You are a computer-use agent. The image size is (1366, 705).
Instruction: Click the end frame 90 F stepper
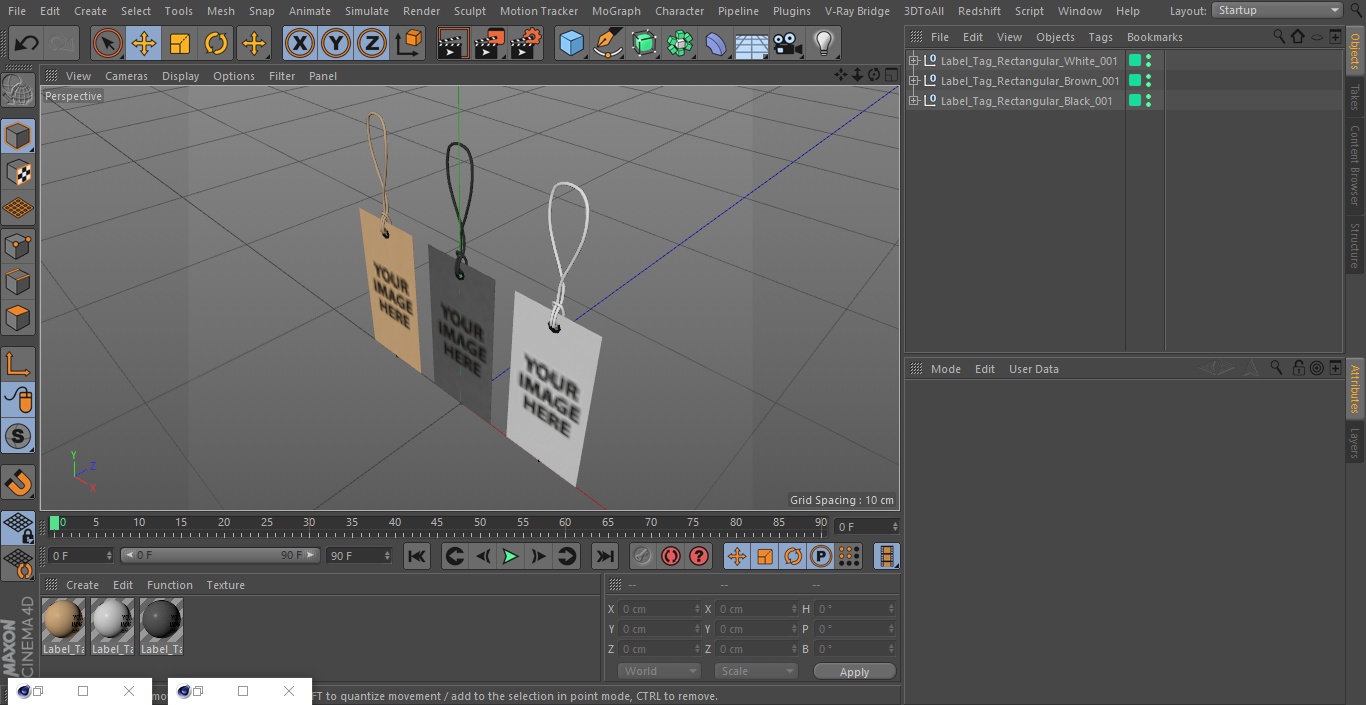pyautogui.click(x=385, y=556)
